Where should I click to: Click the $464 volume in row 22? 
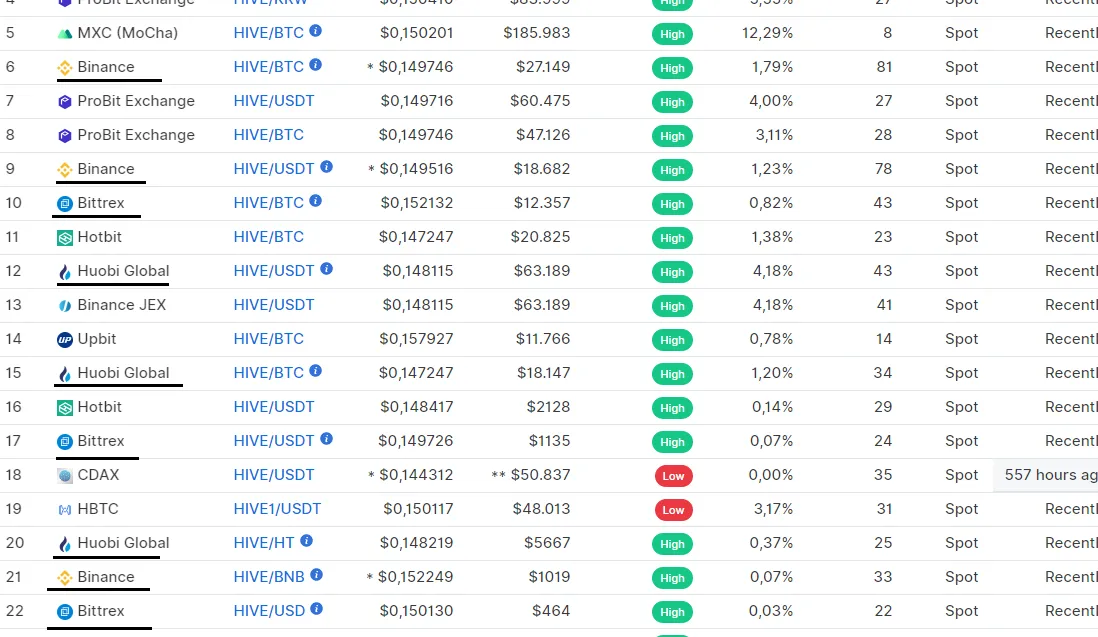click(x=551, y=610)
